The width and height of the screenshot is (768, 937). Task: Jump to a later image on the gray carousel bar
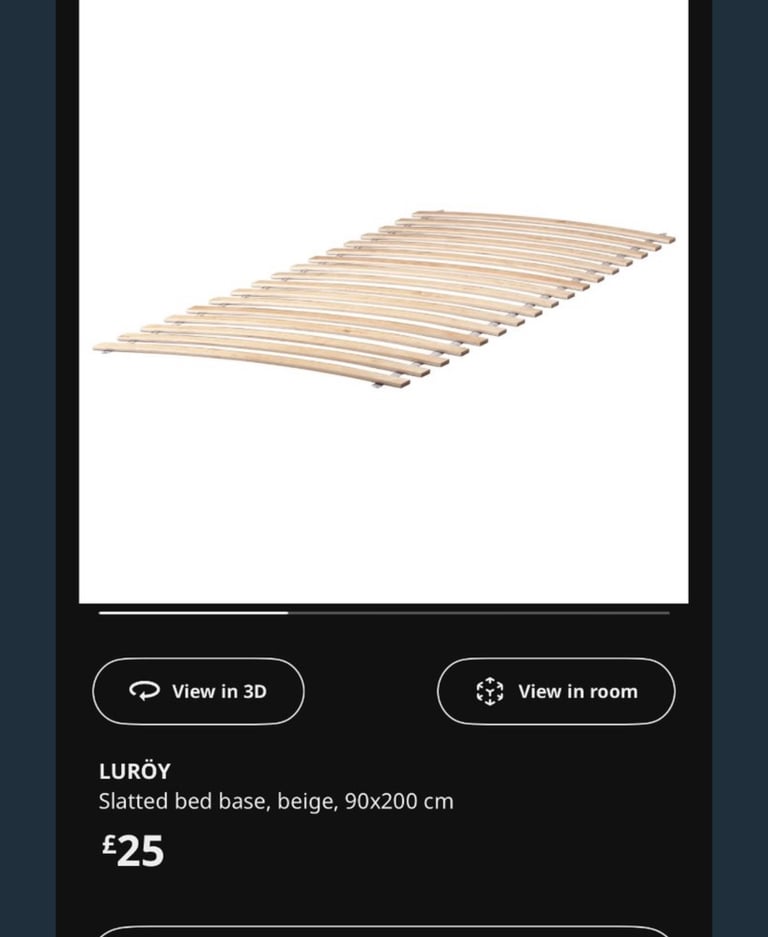coord(478,613)
